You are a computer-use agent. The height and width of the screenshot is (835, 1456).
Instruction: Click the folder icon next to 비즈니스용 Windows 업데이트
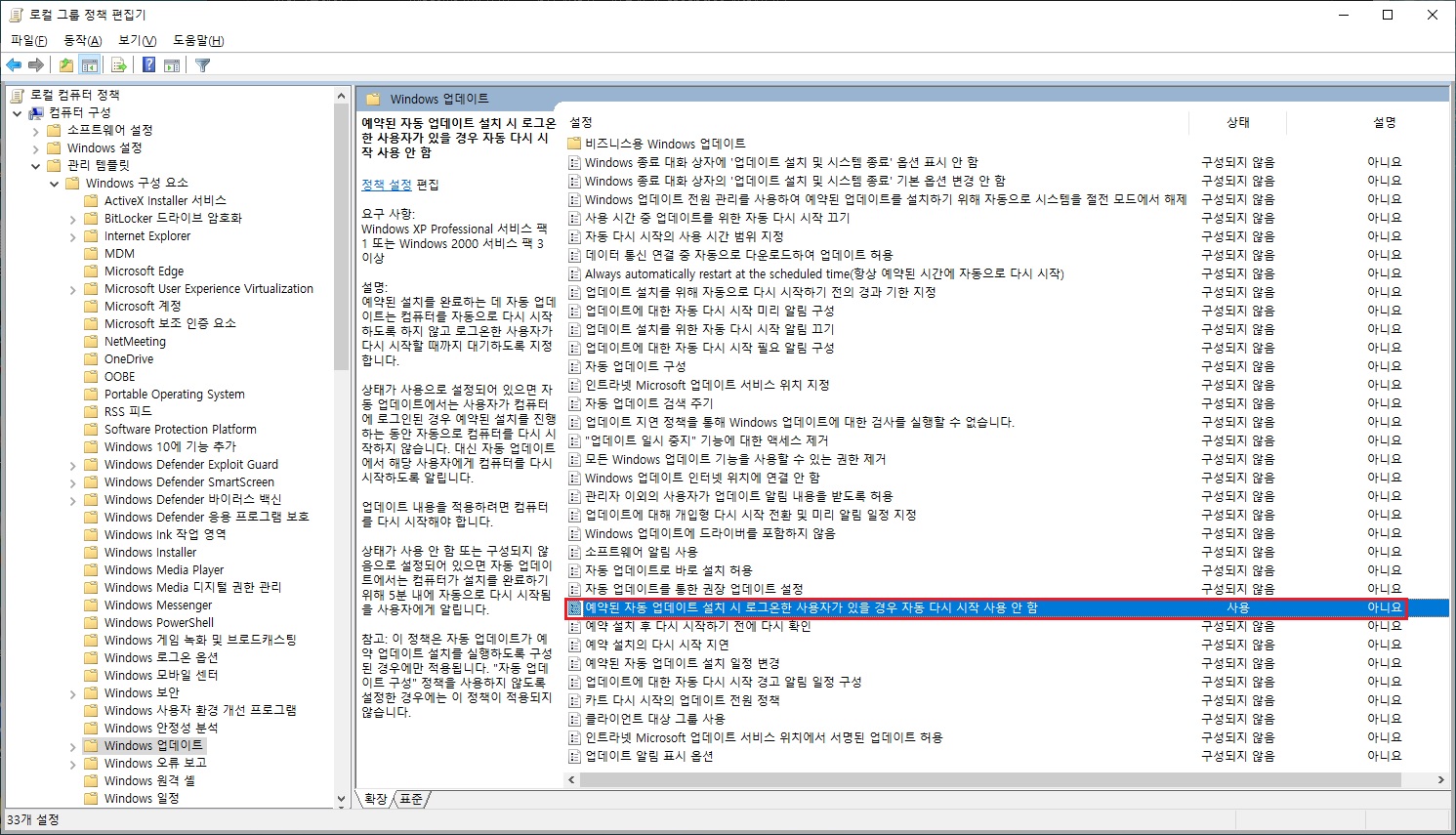[x=574, y=144]
